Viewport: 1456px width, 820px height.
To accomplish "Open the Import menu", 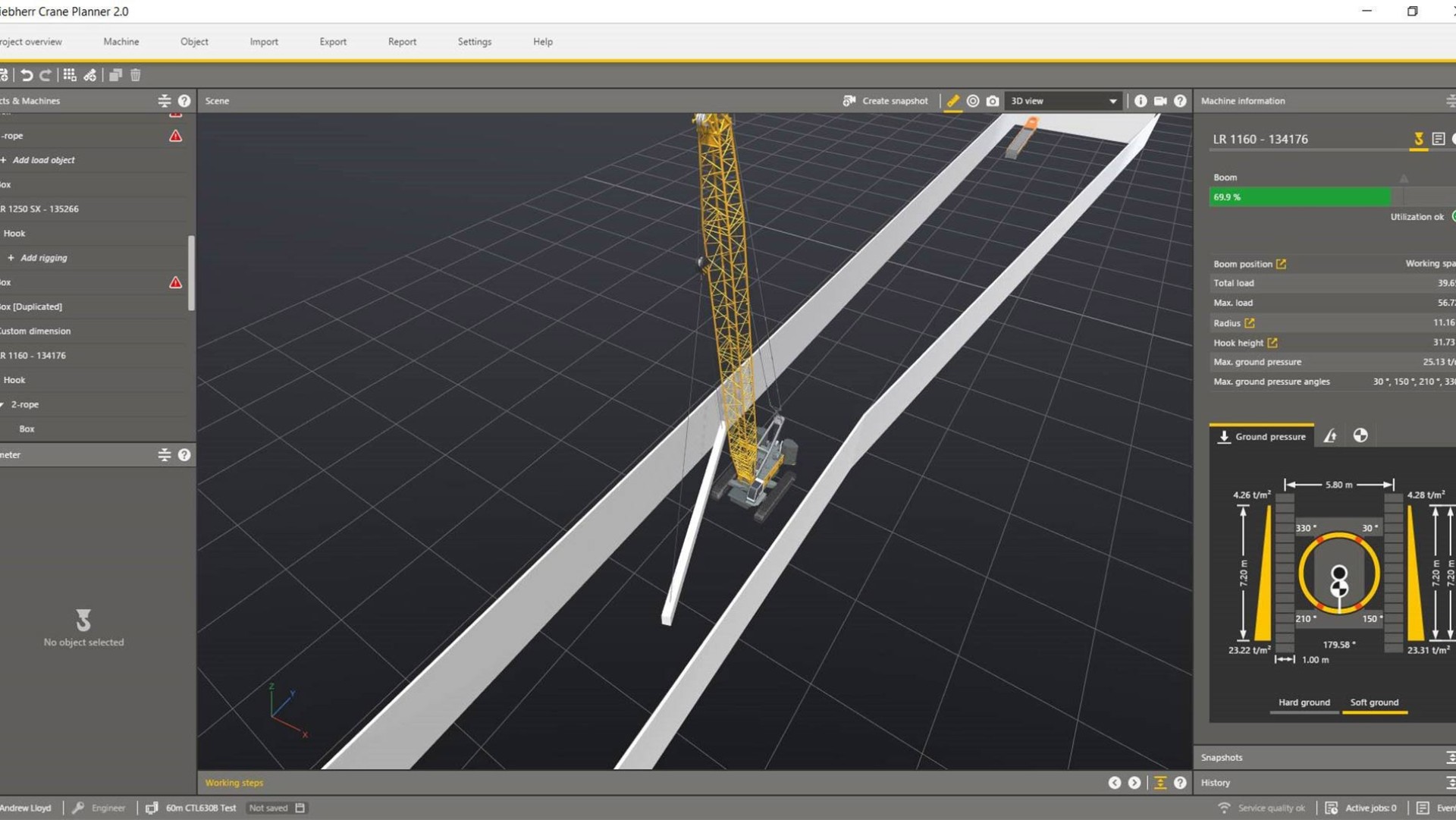I will click(x=264, y=42).
